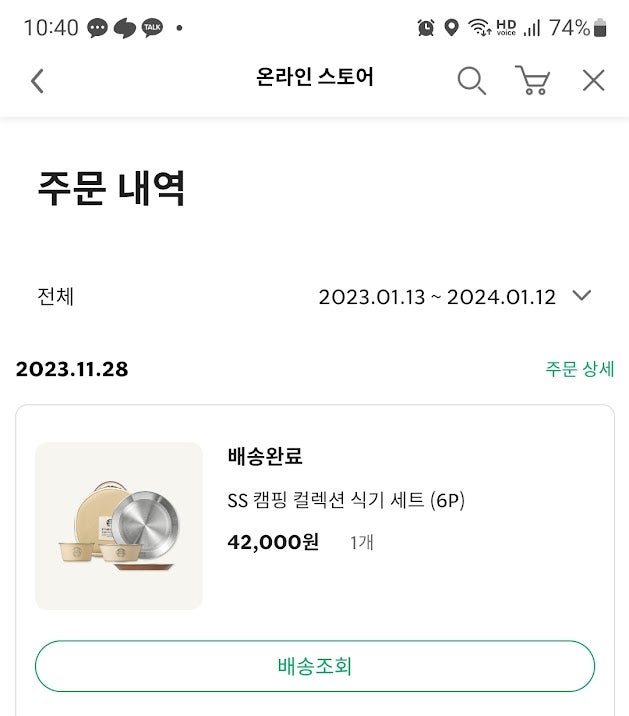The width and height of the screenshot is (629, 716).
Task: Tap the KakaoTalk TALK notification icon
Action: 152,28
